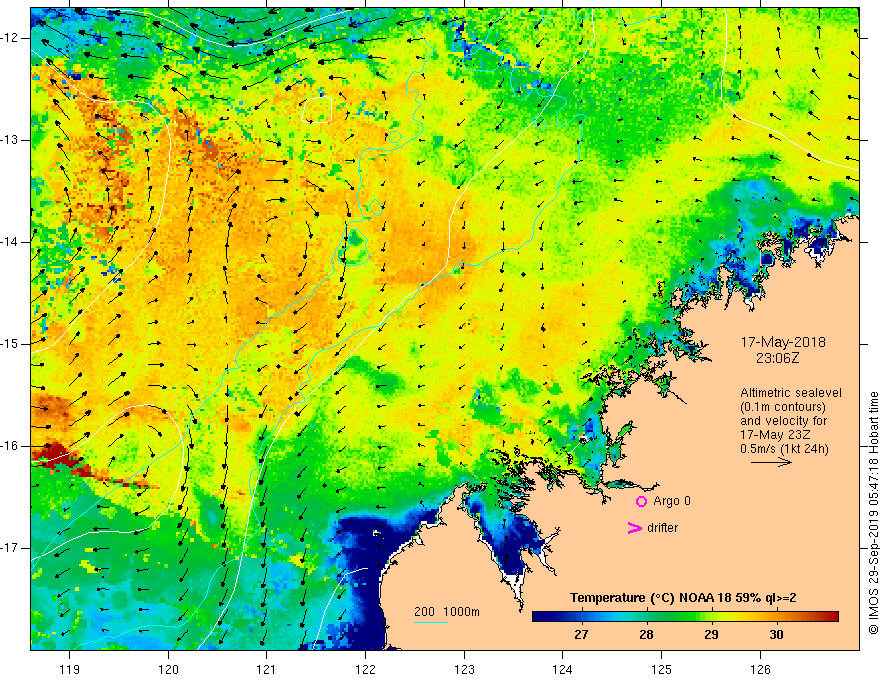Click the '17-May-2018' date label
The image size is (880, 680).
[783, 342]
